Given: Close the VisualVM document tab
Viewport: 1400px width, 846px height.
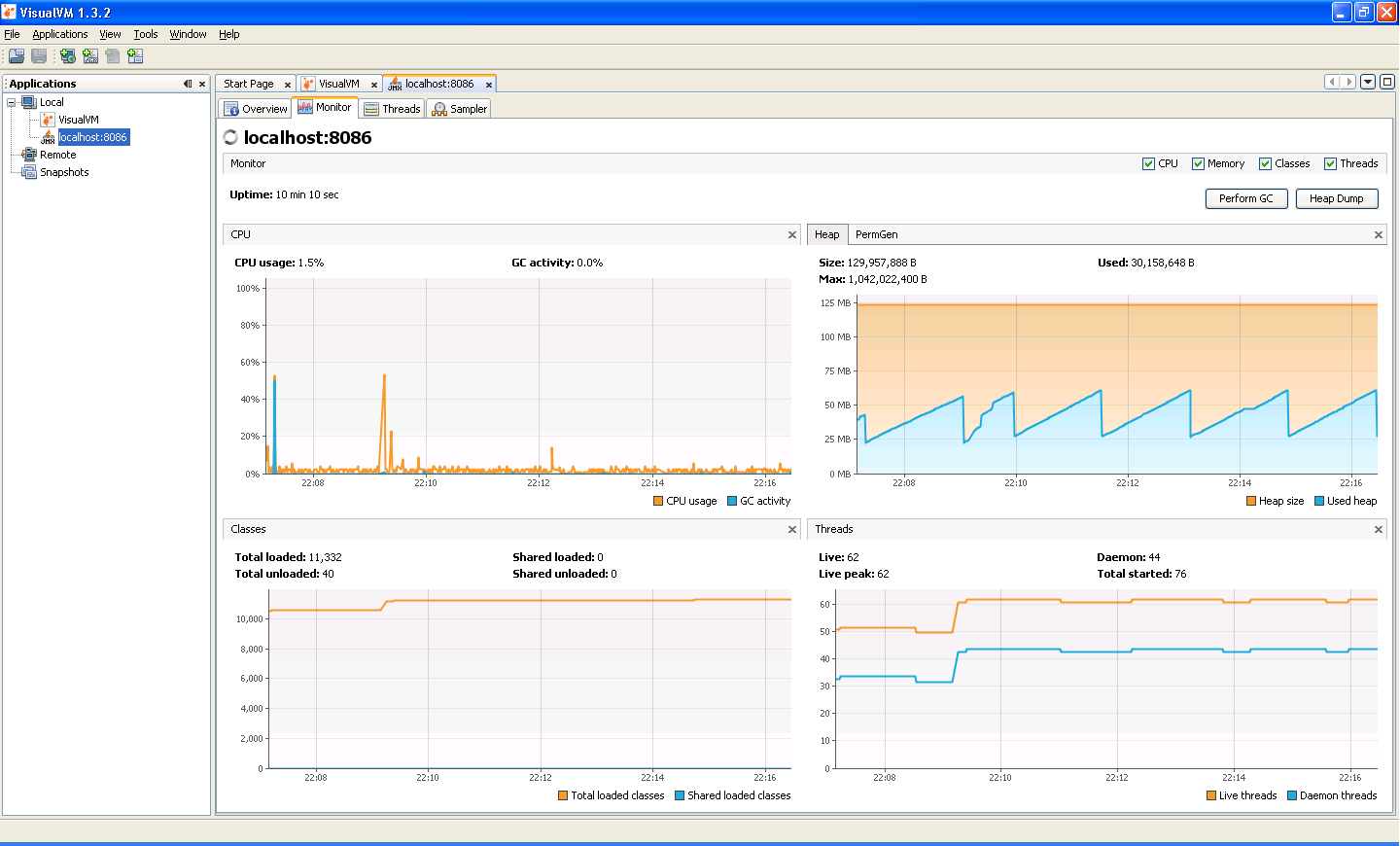Looking at the screenshot, I should (x=374, y=85).
